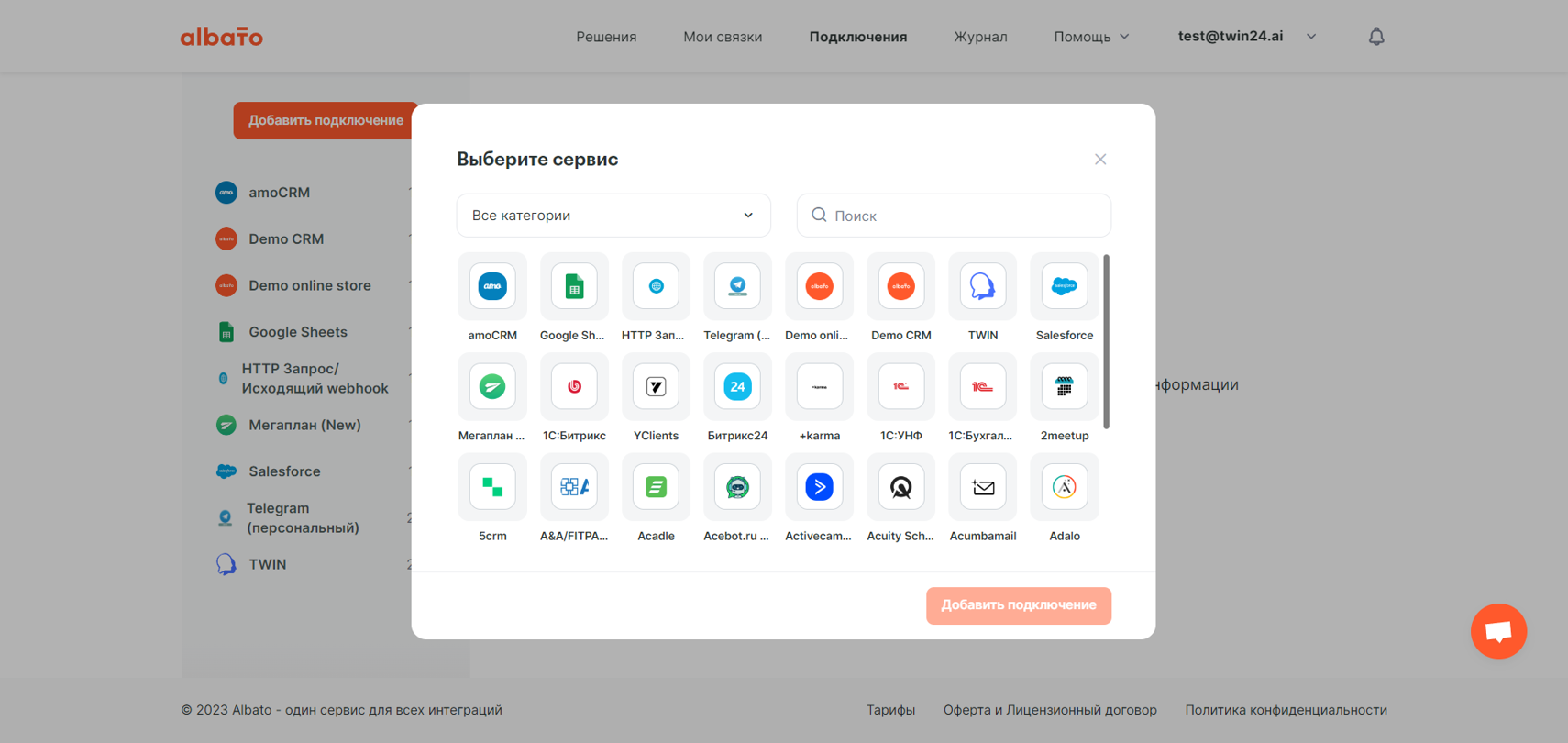Go to Мои связки
The image size is (1568, 743).
tap(723, 37)
